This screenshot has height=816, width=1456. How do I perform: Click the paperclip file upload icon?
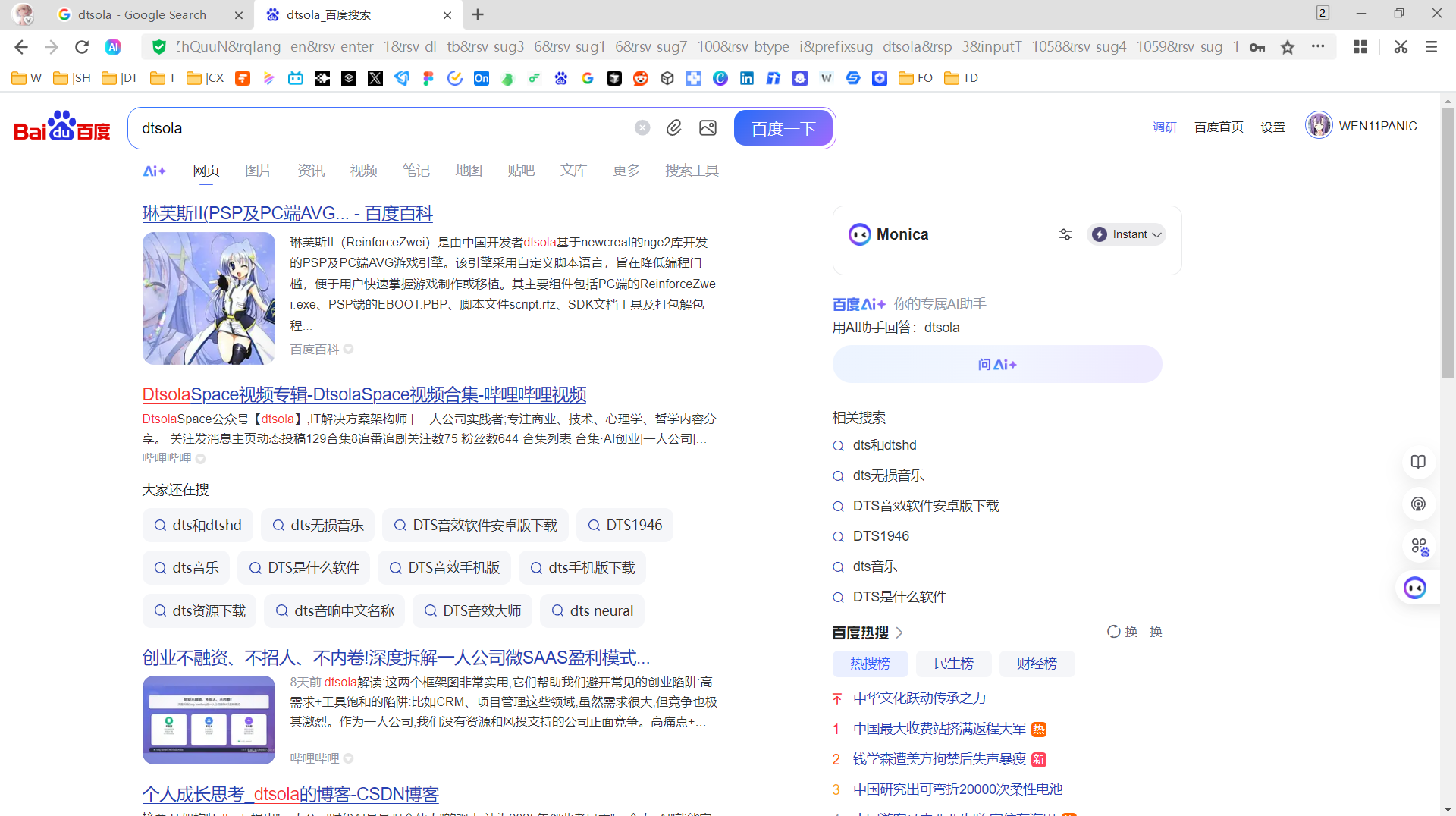click(x=673, y=128)
